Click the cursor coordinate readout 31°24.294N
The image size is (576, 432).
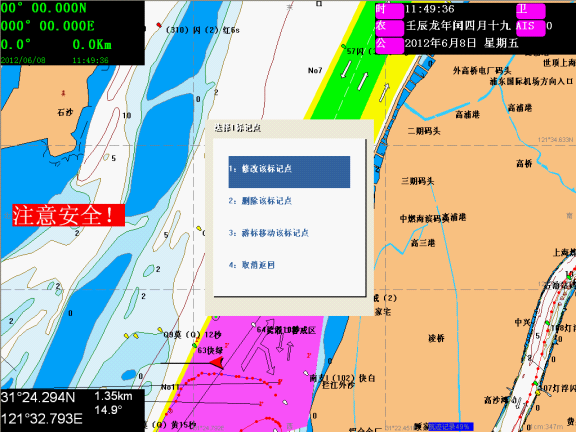[38, 397]
